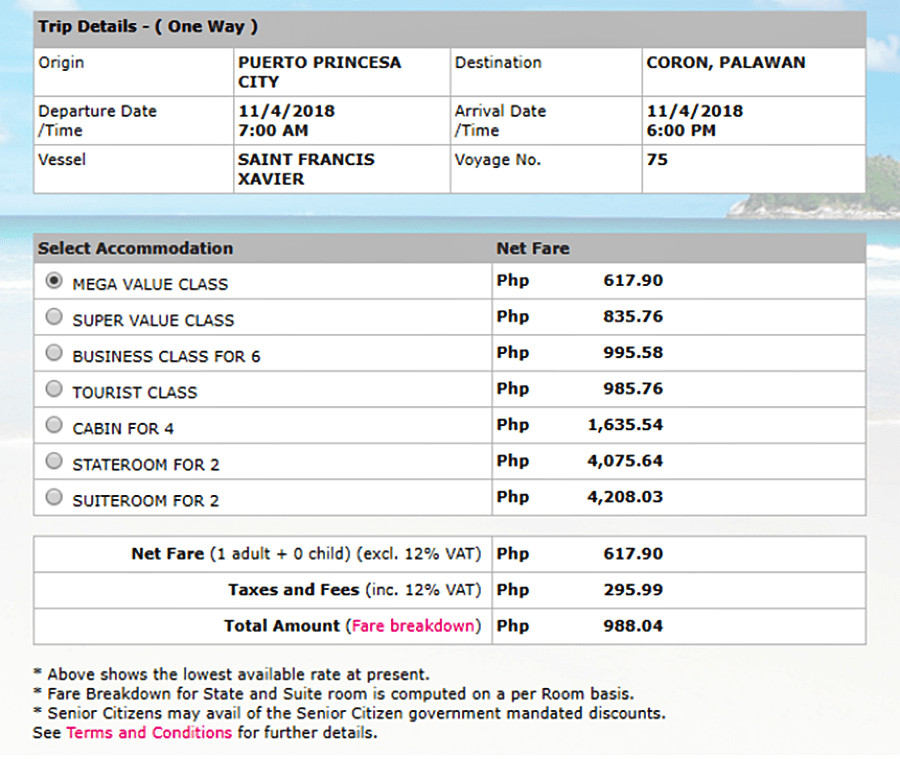
Task: Open the Terms and Conditions link
Action: click(149, 733)
